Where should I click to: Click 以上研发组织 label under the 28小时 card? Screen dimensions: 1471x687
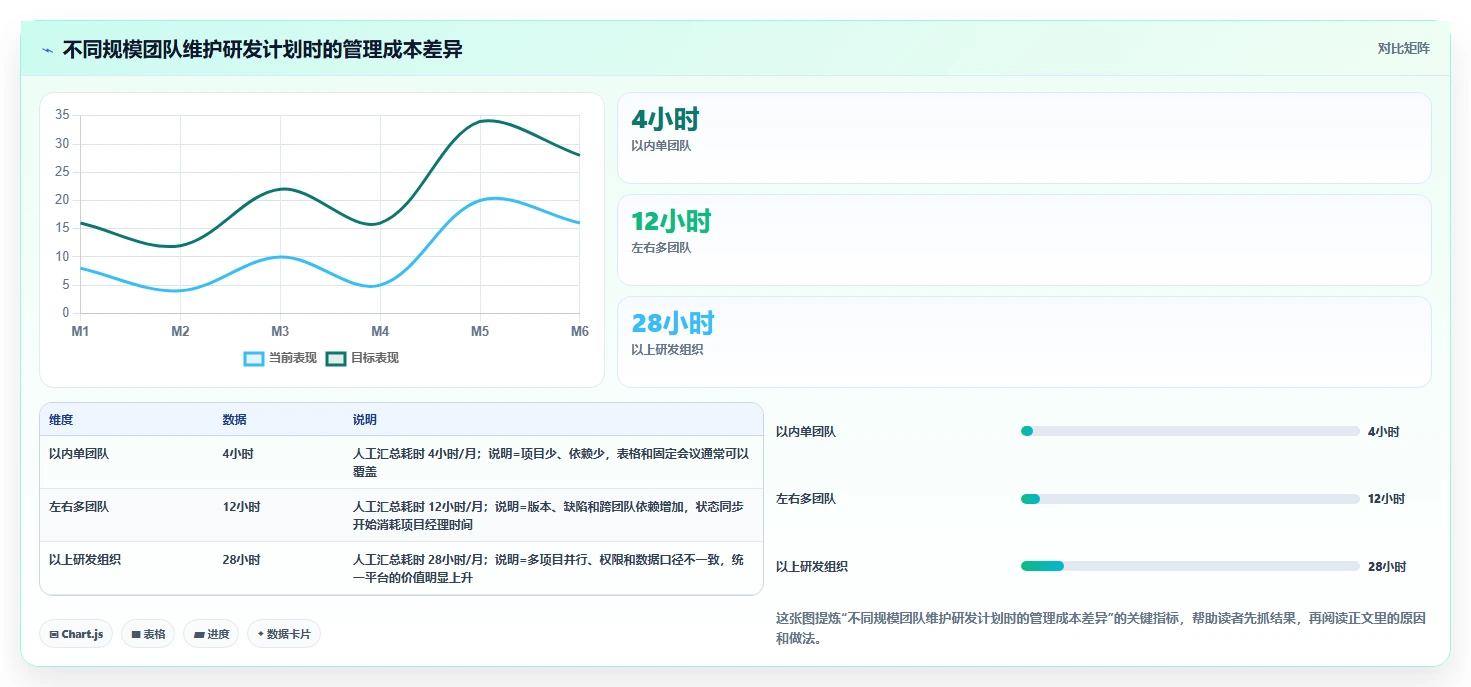pyautogui.click(x=667, y=350)
